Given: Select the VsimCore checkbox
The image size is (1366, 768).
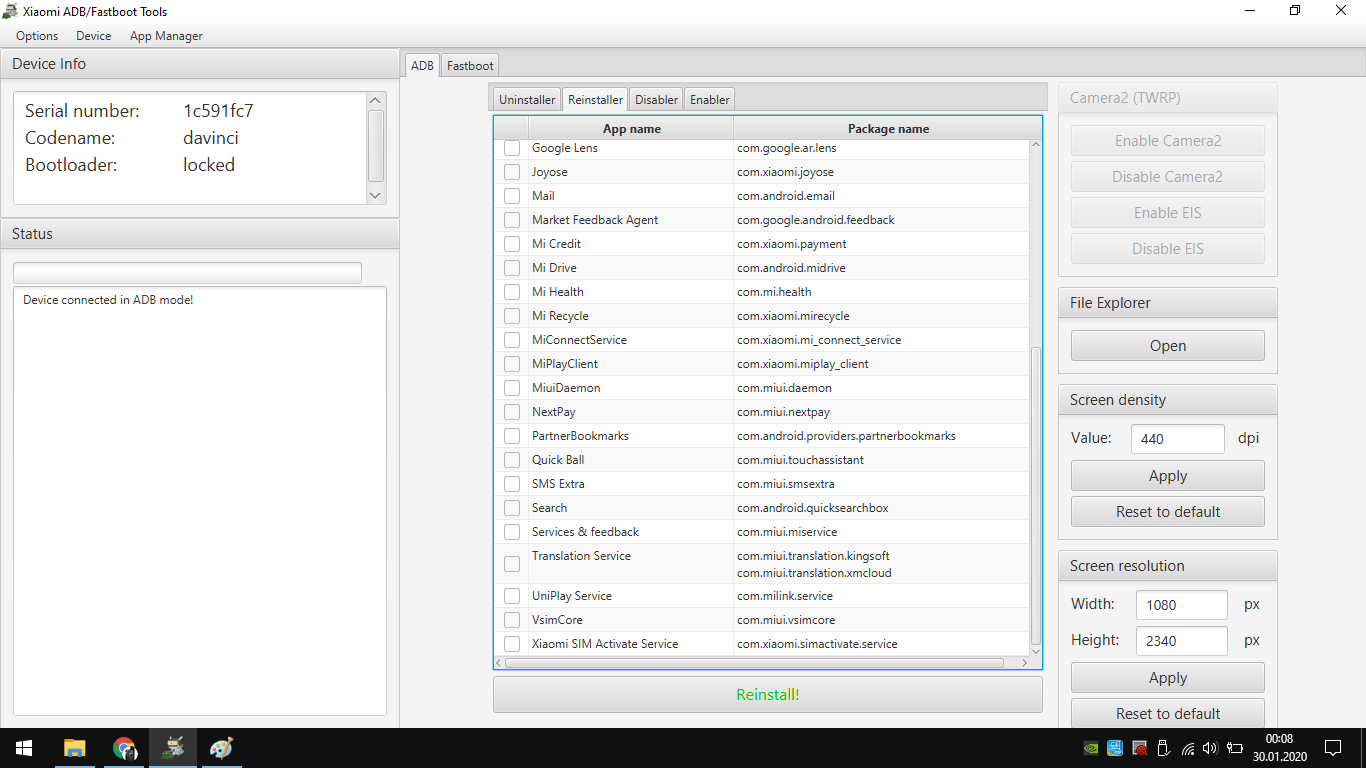Looking at the screenshot, I should (x=512, y=620).
